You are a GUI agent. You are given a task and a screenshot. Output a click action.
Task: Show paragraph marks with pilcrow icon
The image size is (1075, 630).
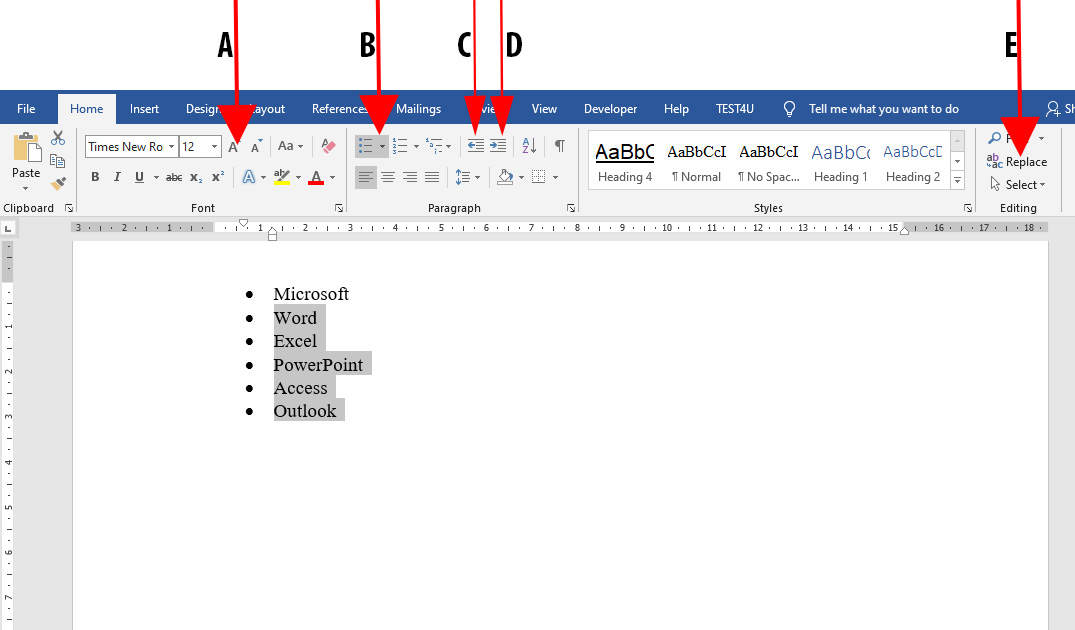pyautogui.click(x=560, y=146)
